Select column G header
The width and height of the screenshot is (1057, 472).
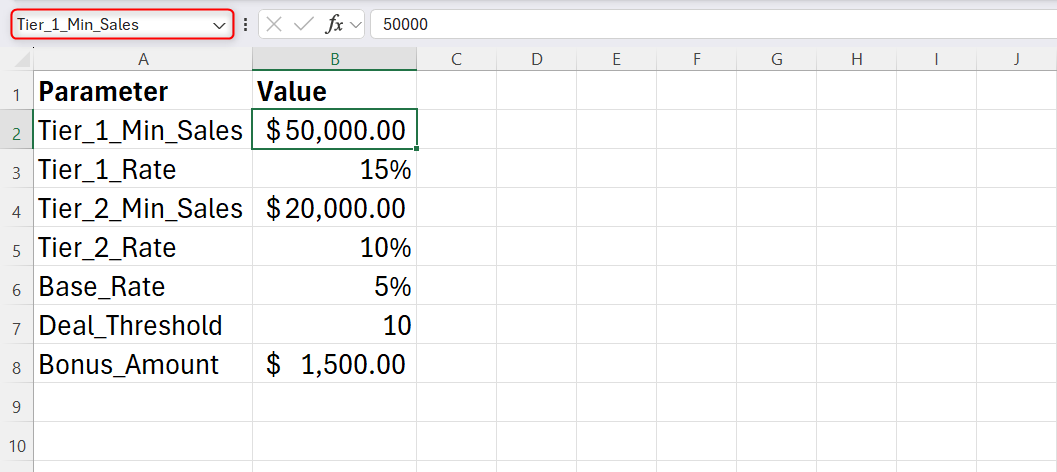click(777, 59)
